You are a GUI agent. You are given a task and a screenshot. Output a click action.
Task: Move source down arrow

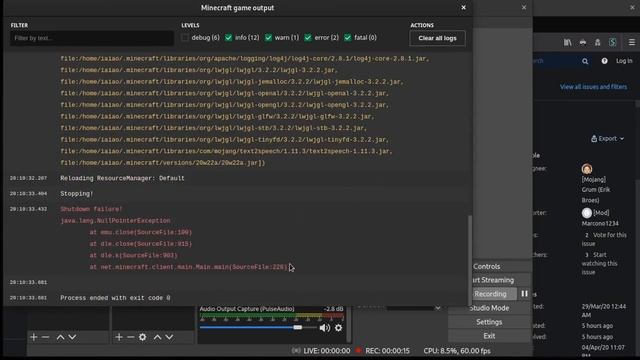click(x=169, y=337)
